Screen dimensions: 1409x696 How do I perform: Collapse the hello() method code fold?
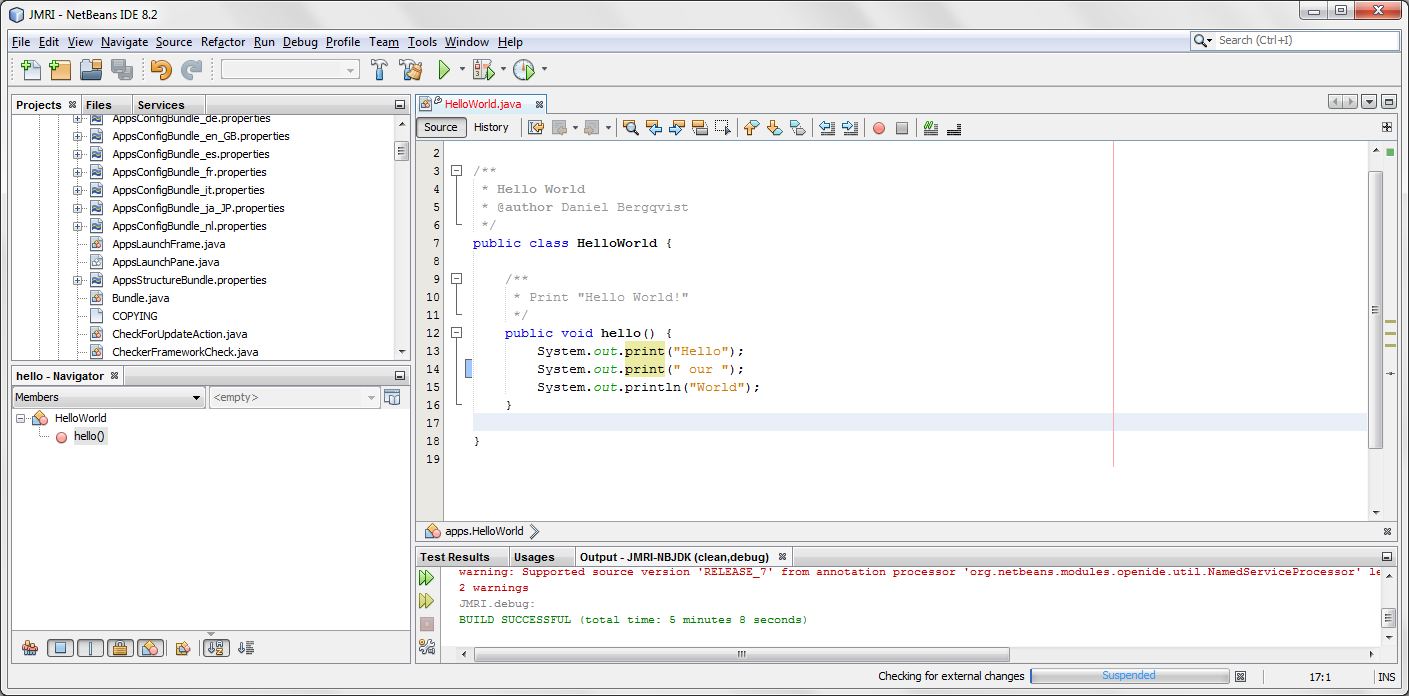456,333
